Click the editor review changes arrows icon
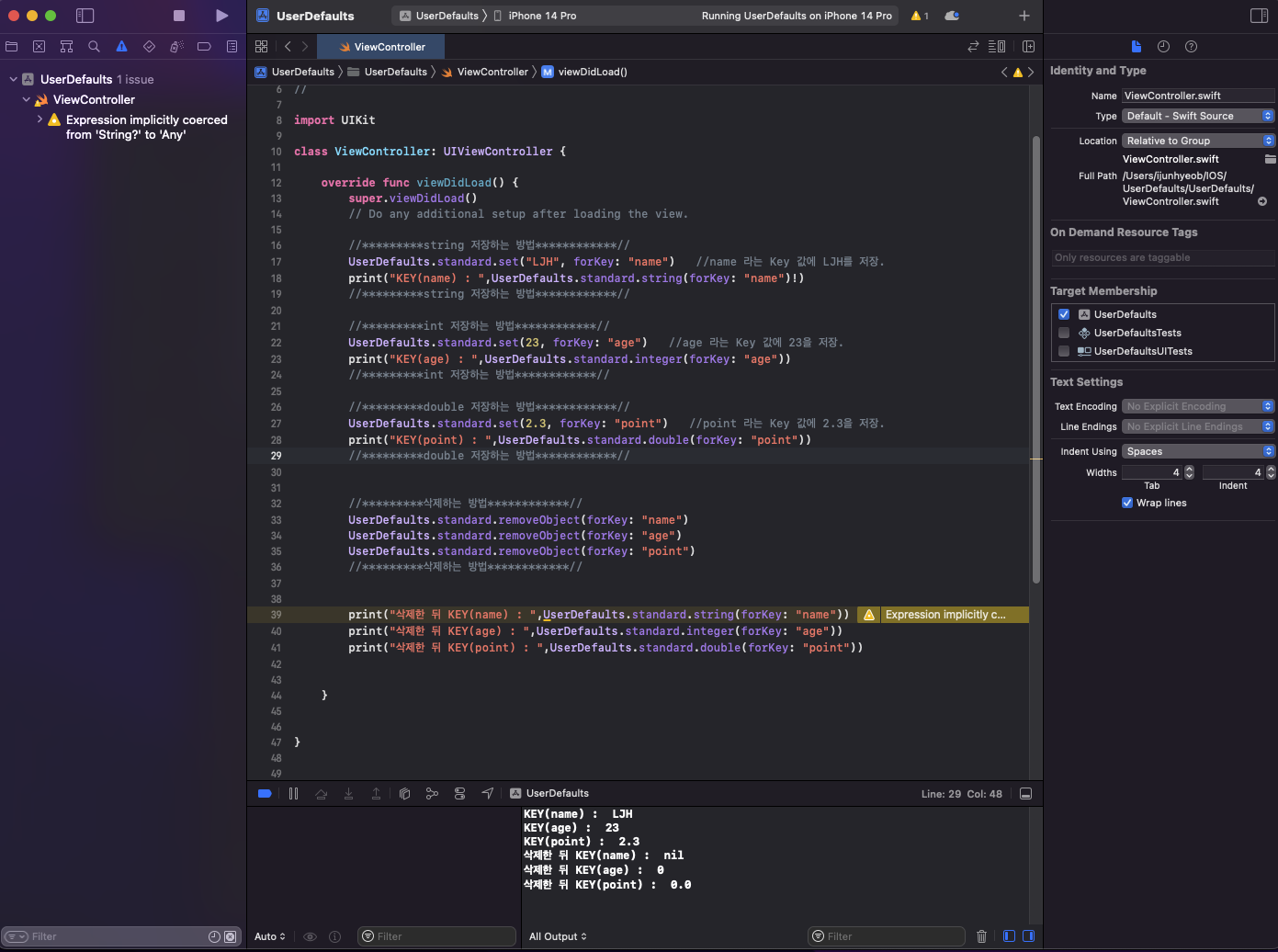The height and width of the screenshot is (952, 1278). click(x=973, y=46)
